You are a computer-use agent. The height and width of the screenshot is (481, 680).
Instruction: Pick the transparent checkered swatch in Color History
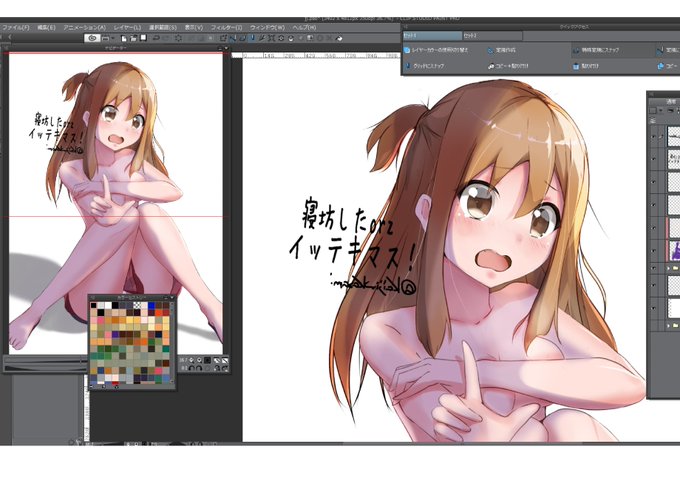137,305
